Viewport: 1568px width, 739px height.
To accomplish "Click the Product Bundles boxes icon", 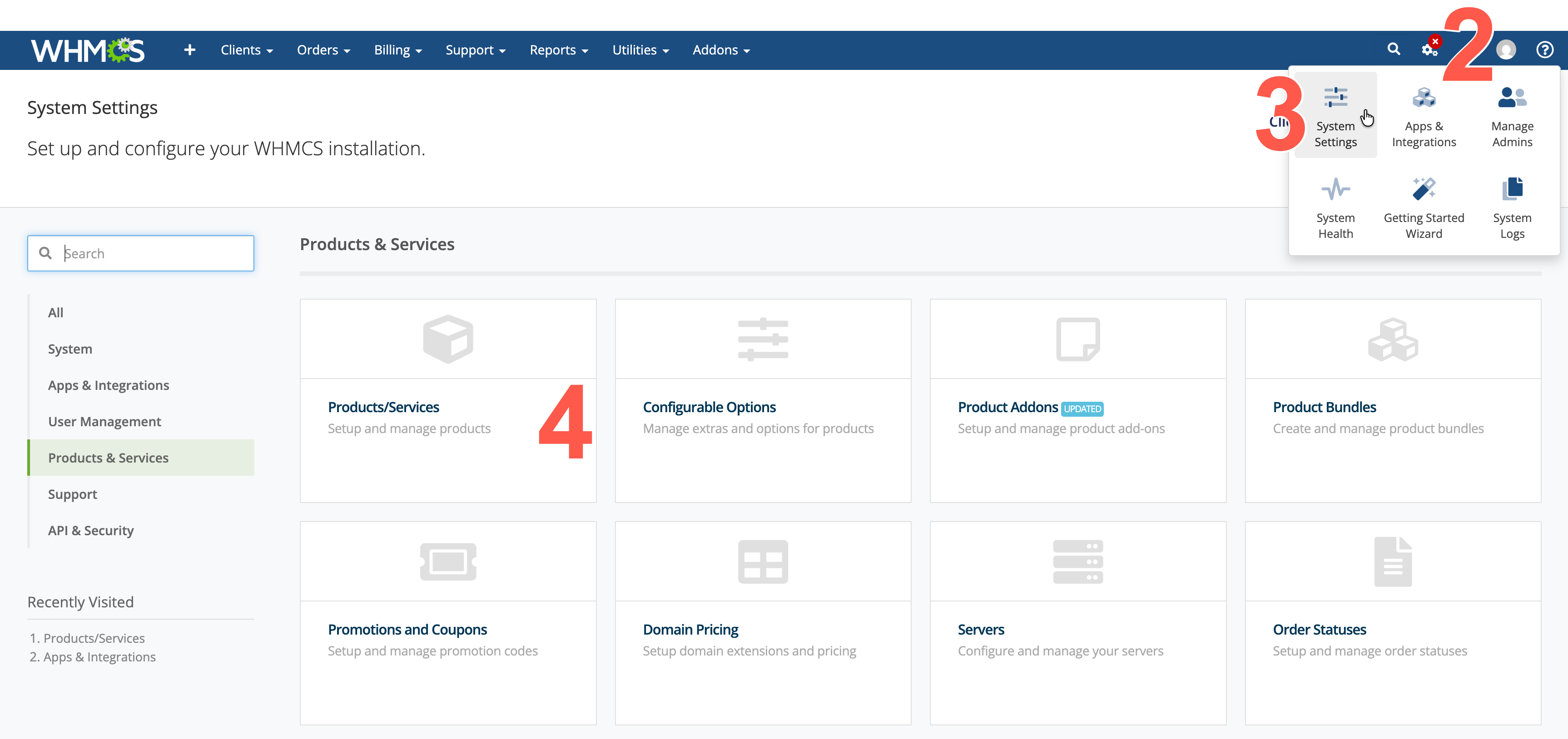I will click(1393, 339).
